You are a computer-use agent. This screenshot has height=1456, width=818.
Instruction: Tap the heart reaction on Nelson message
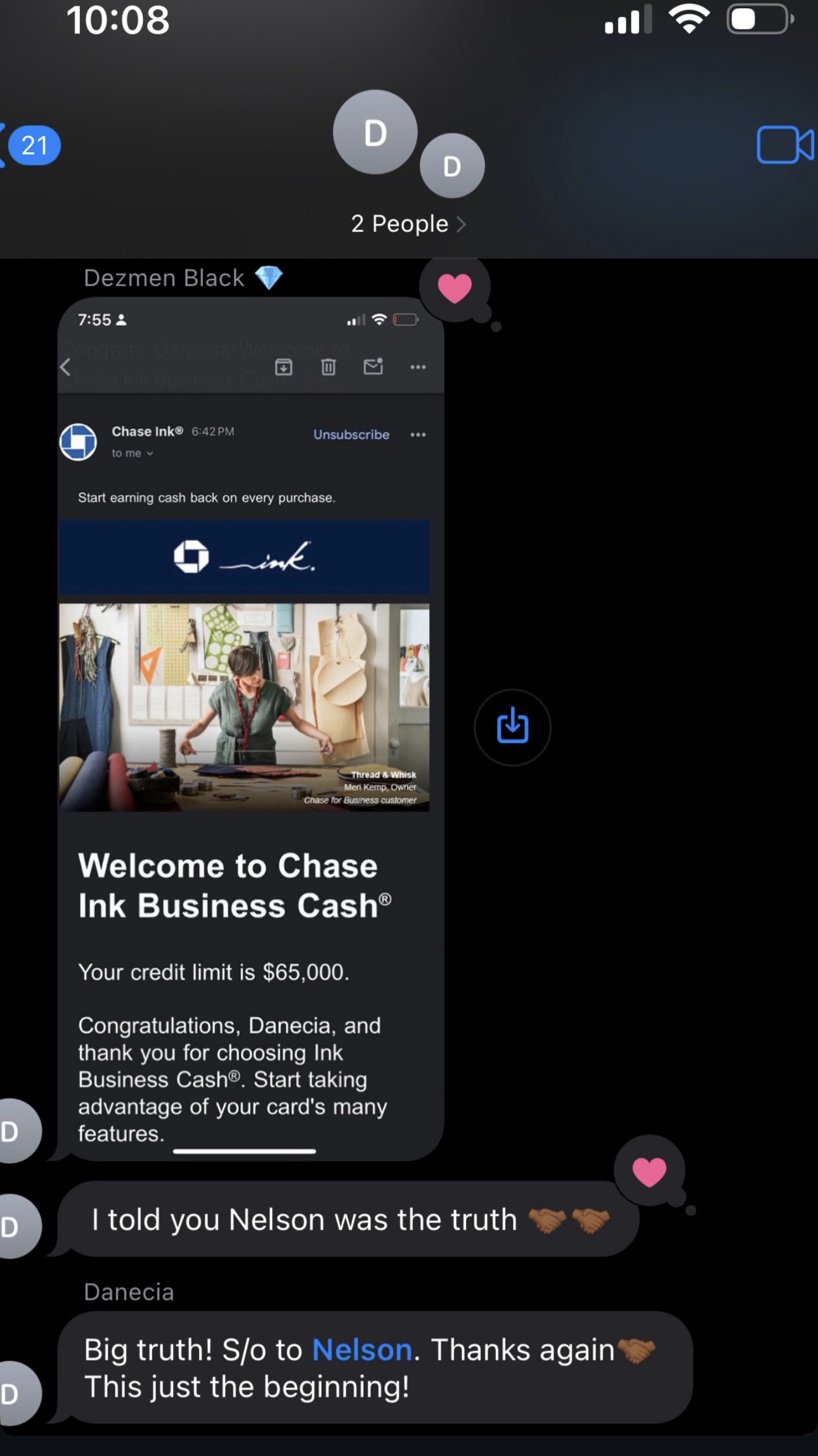[x=649, y=1171]
